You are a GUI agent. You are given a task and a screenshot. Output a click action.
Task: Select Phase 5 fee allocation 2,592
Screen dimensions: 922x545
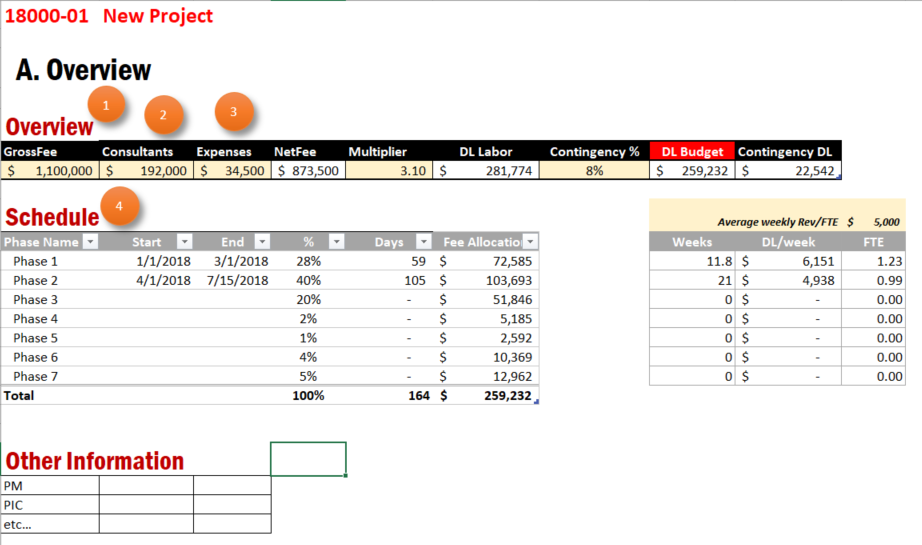486,338
